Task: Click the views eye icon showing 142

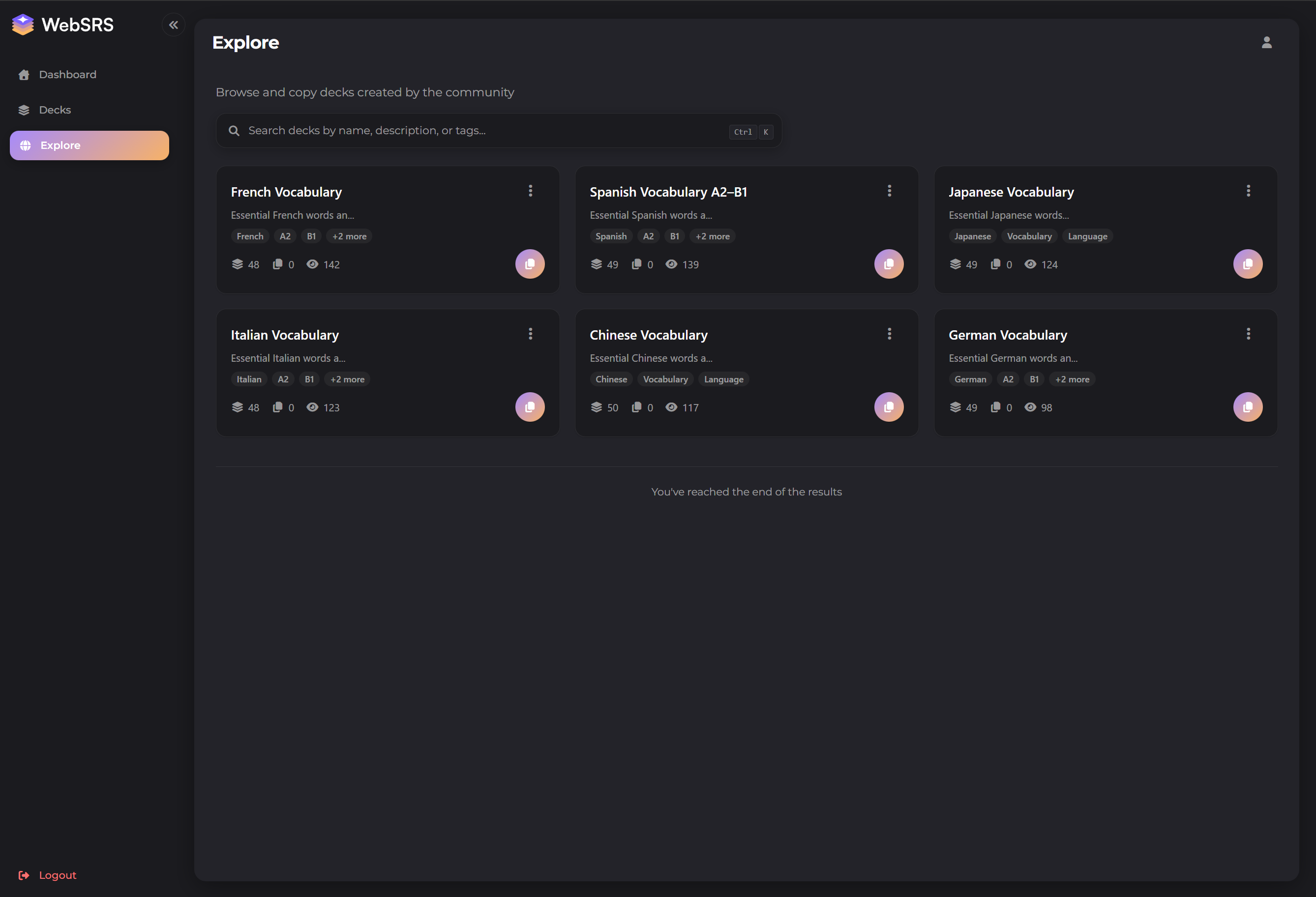Action: tap(312, 264)
